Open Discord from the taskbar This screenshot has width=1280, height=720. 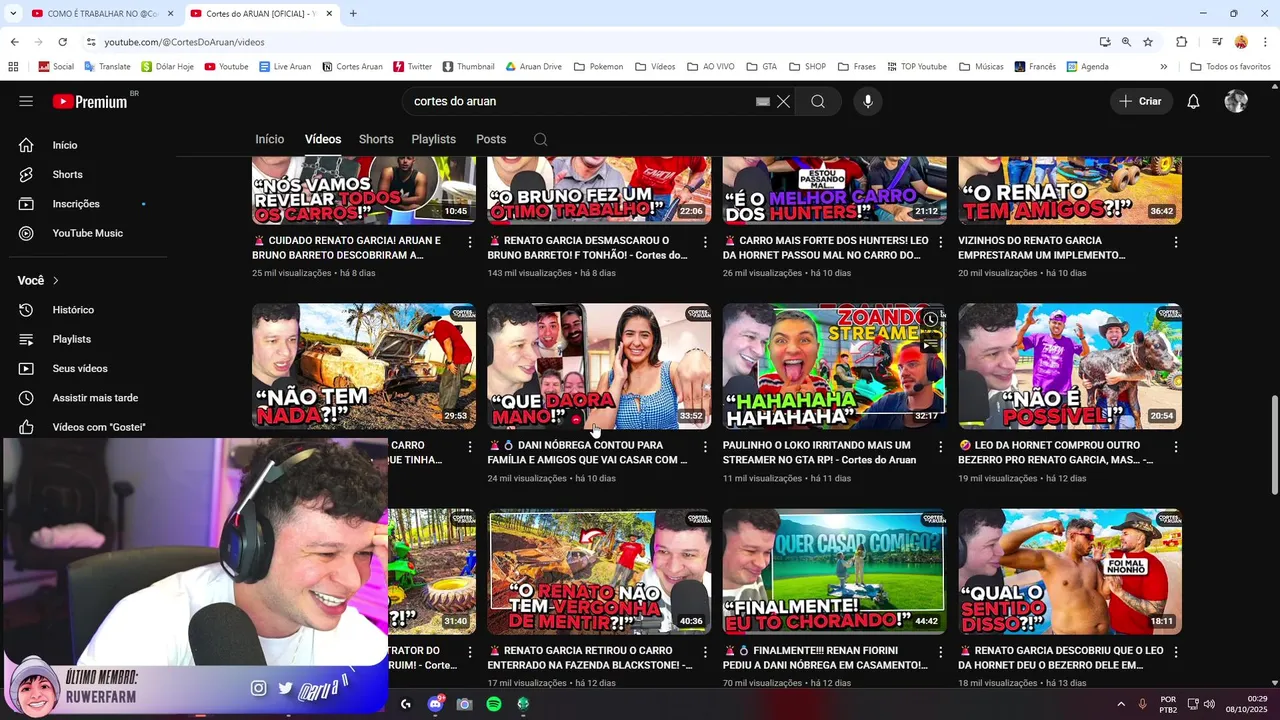[x=435, y=704]
